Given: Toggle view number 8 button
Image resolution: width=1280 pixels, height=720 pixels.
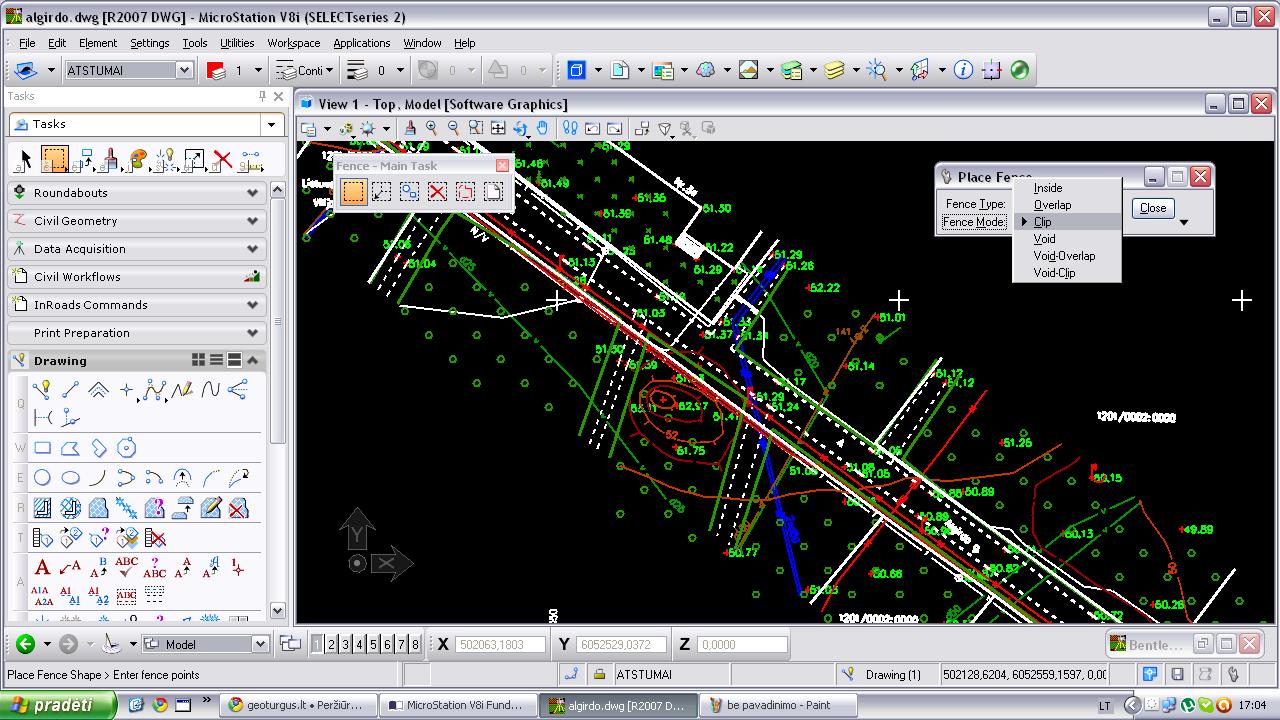Looking at the screenshot, I should point(415,645).
